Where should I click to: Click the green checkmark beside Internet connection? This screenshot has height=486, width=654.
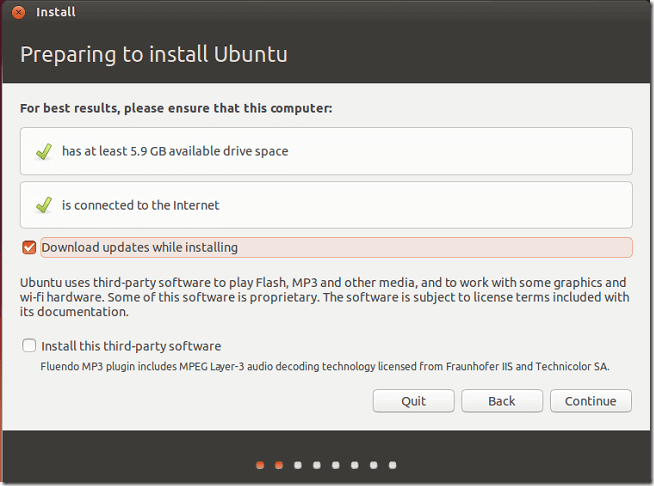pyautogui.click(x=44, y=205)
